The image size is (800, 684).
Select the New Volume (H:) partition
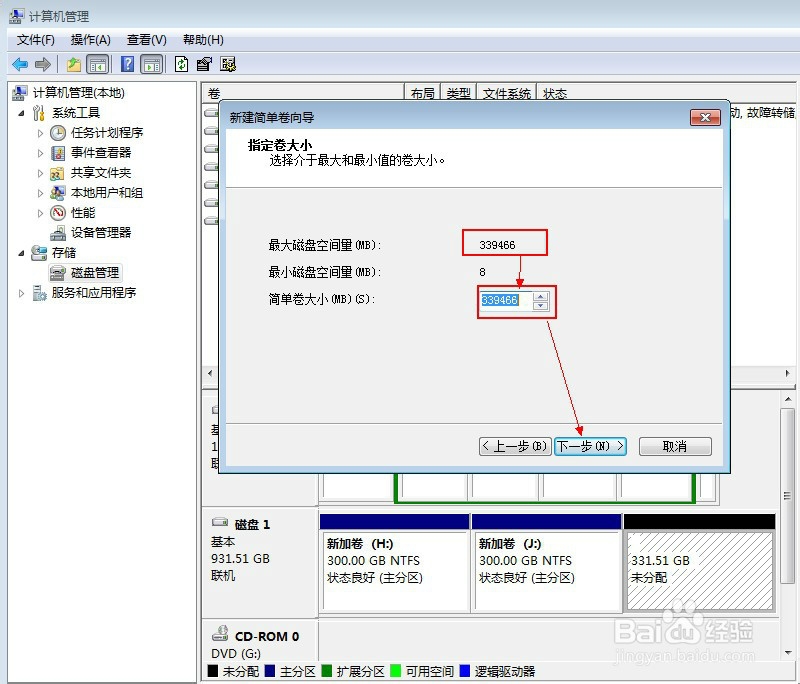394,563
